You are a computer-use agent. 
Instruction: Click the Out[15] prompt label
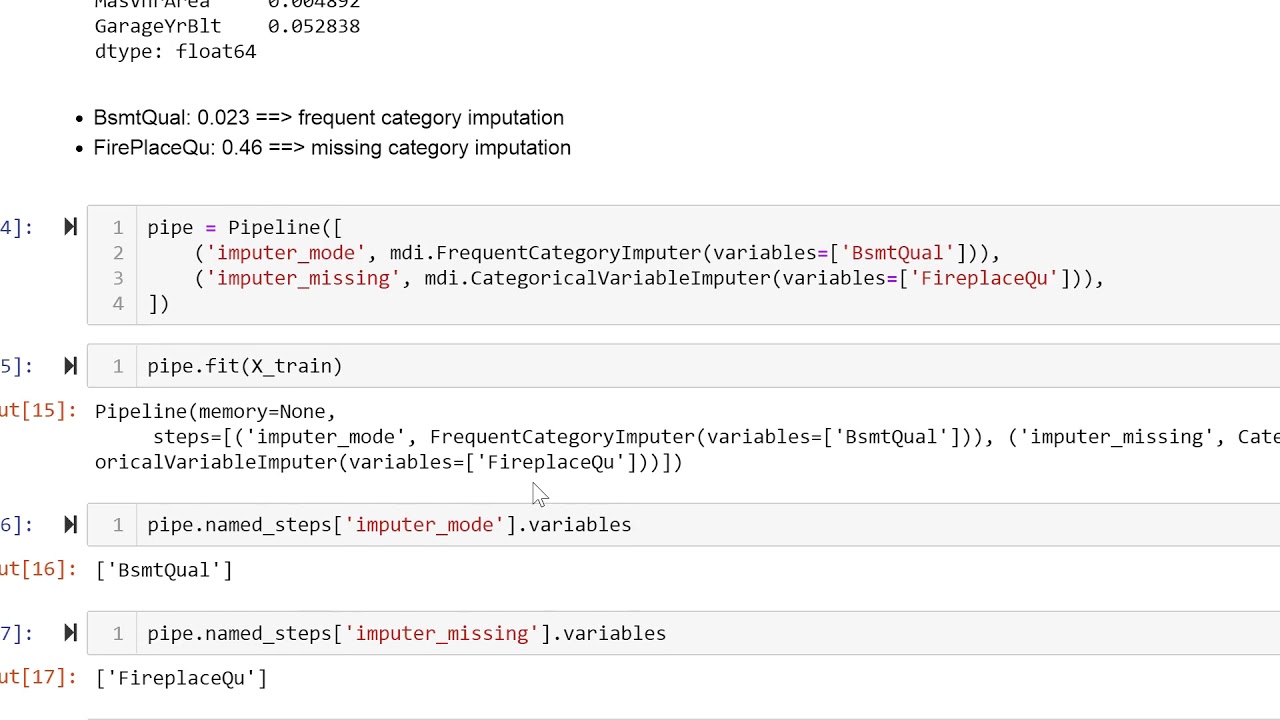(38, 411)
